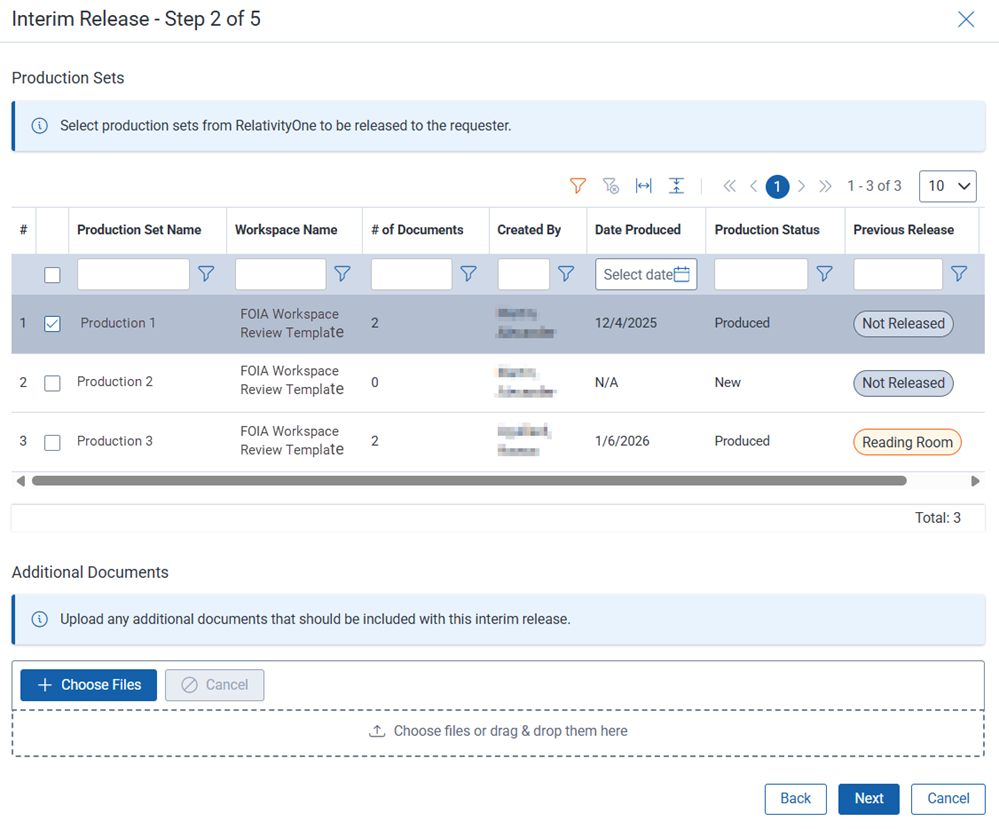This screenshot has height=829, width=999.
Task: Click the clear all filters icon
Action: point(610,185)
